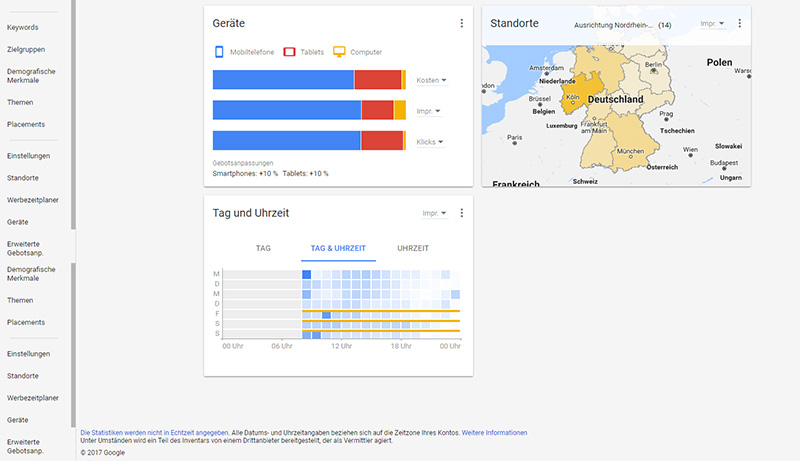Screen dimensions: 800x461
Task: Open Keywords in the sidebar
Action: click(x=22, y=28)
